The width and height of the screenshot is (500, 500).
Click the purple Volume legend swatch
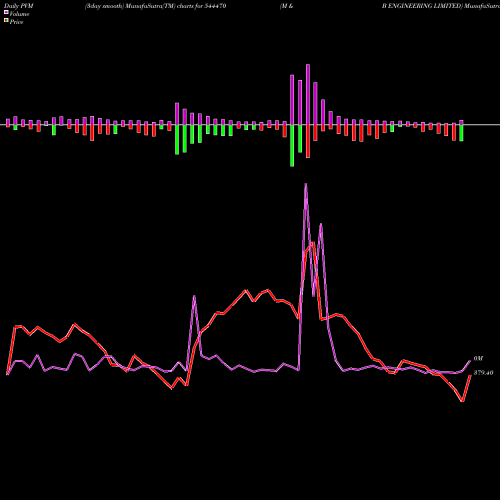coord(6,12)
